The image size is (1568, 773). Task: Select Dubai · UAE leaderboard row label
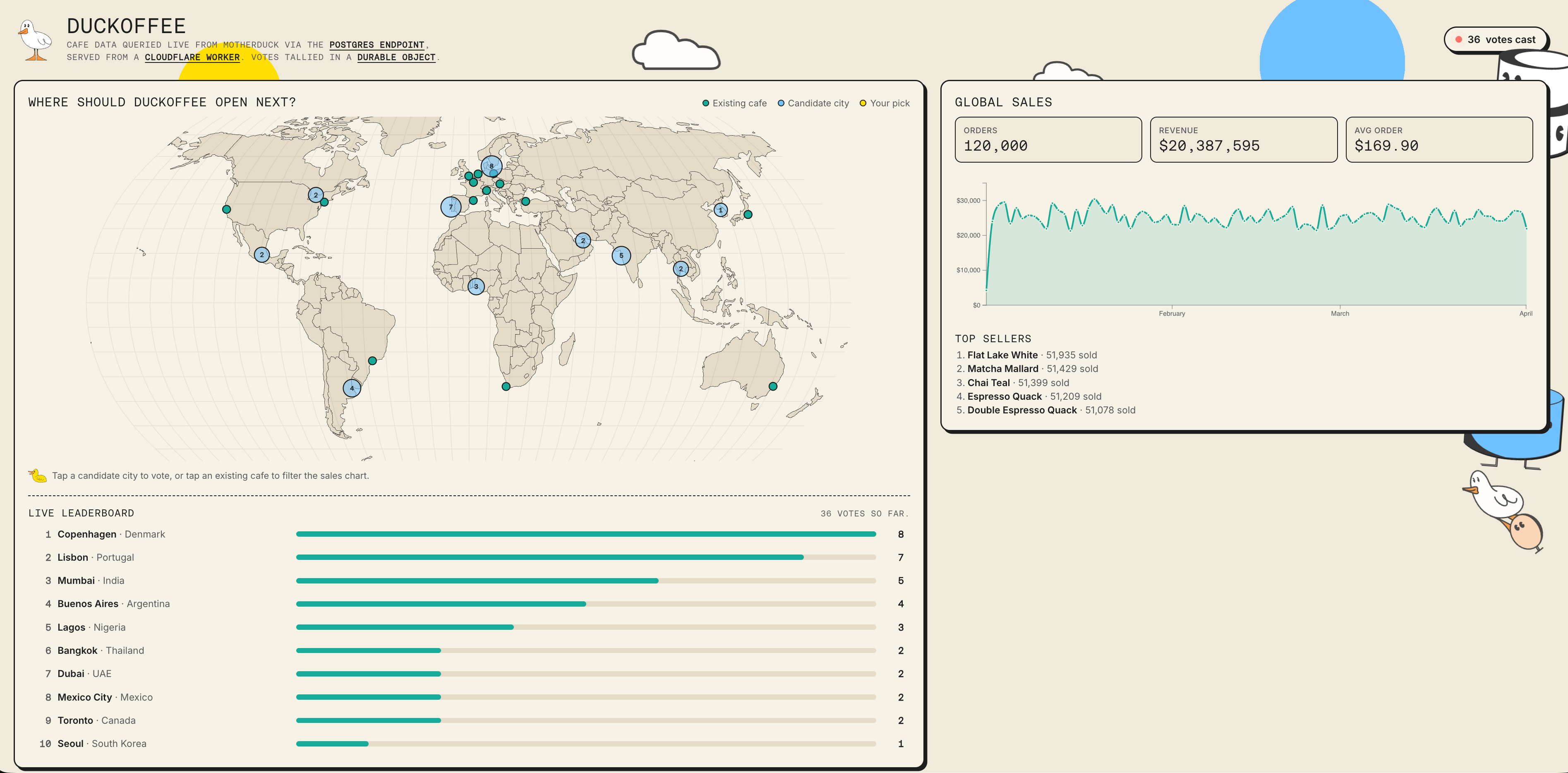point(84,674)
